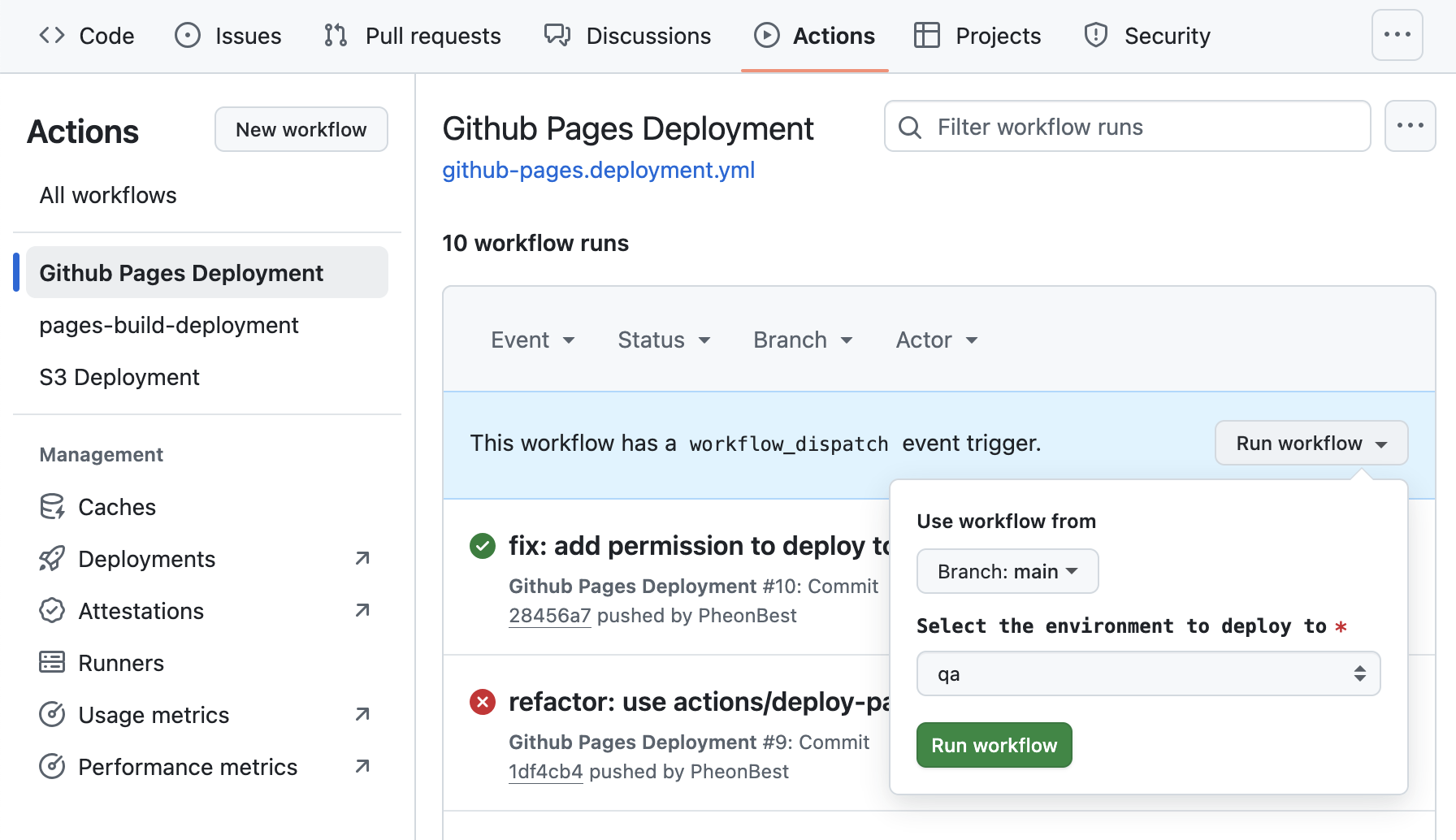
Task: Select pages-build-deployment workflow
Action: pyautogui.click(x=169, y=325)
